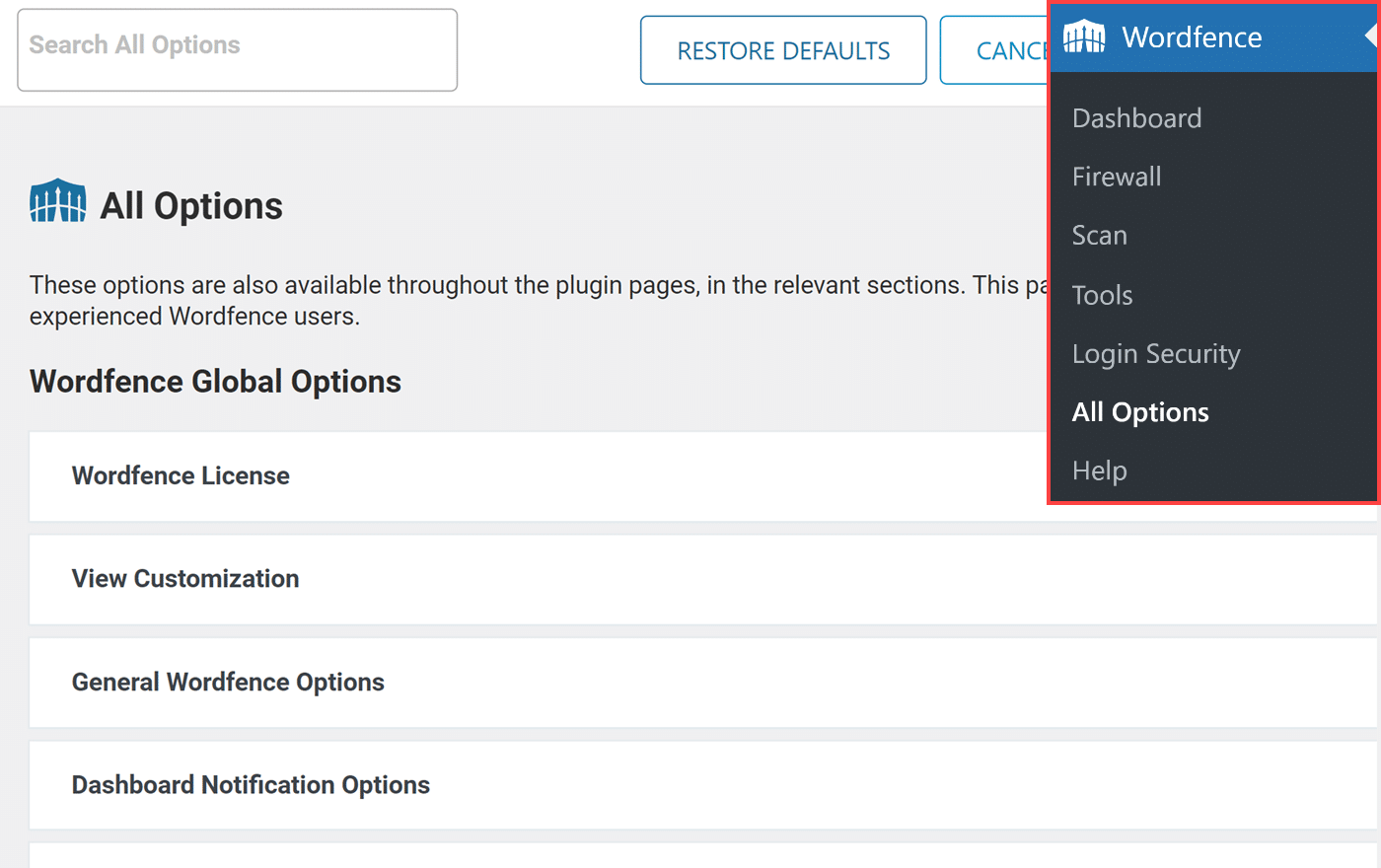Expand the Wordfence License section

coord(181,475)
